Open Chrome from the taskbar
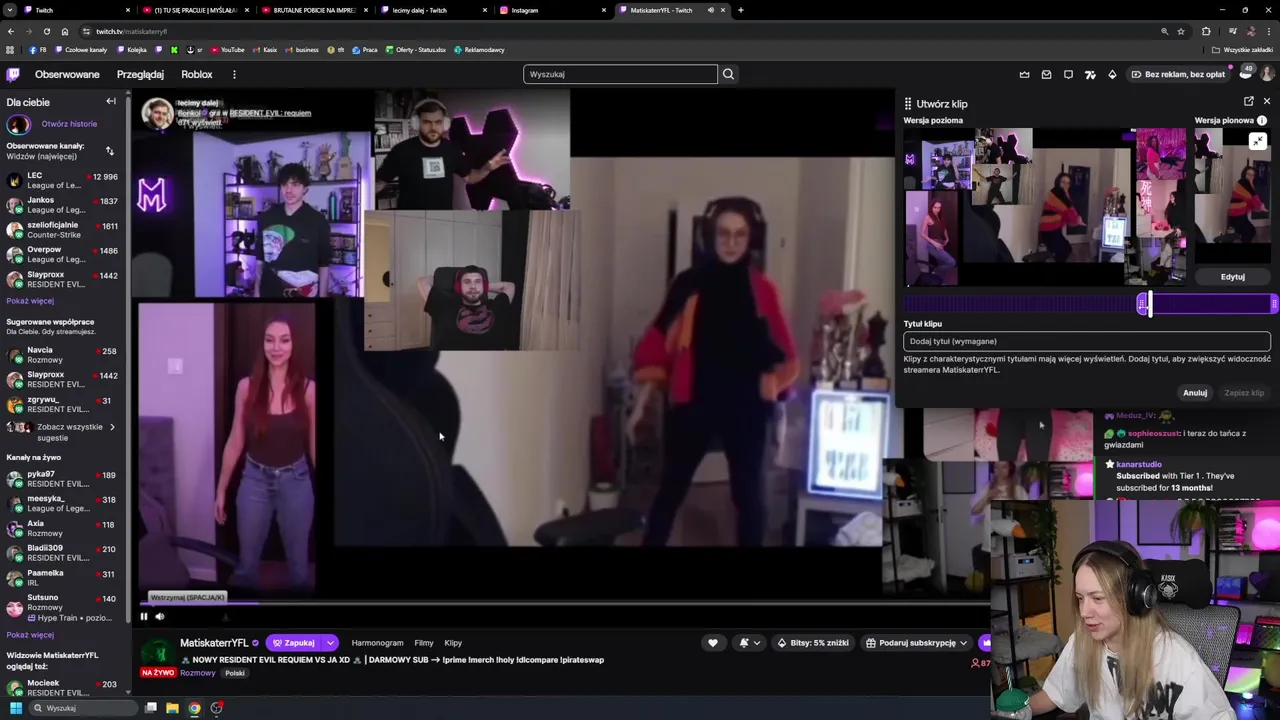 tap(194, 708)
